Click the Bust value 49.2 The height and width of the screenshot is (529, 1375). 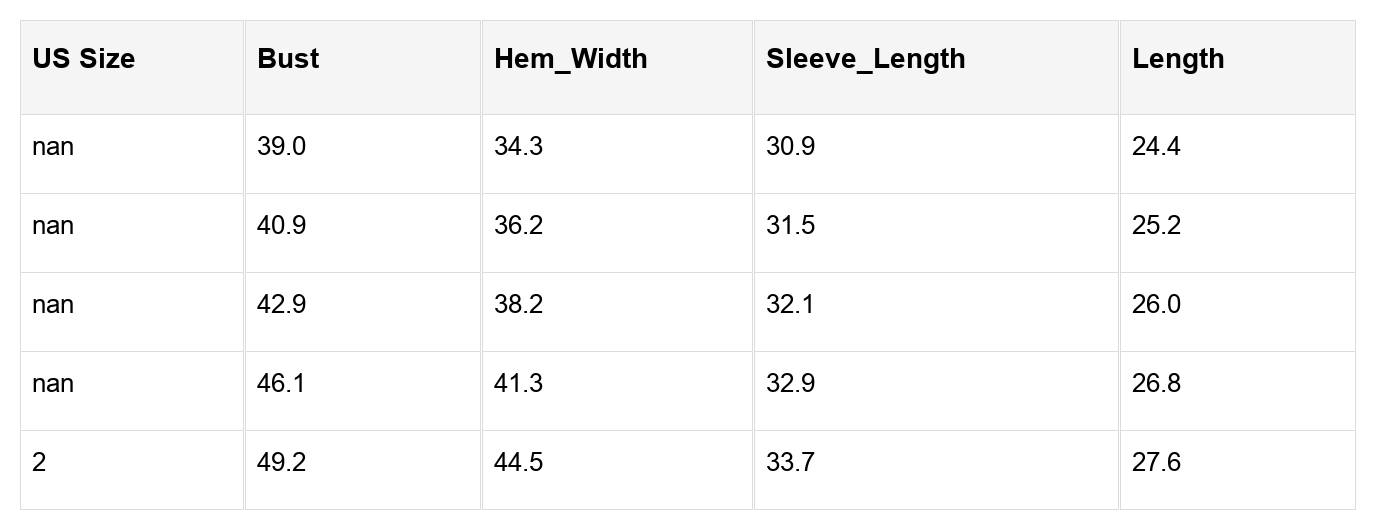282,463
